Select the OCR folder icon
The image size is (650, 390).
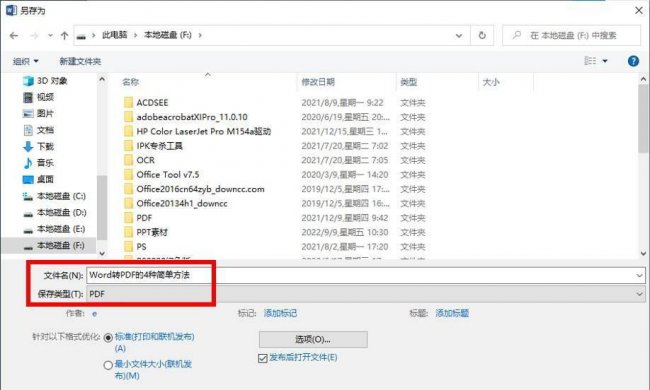pos(129,160)
